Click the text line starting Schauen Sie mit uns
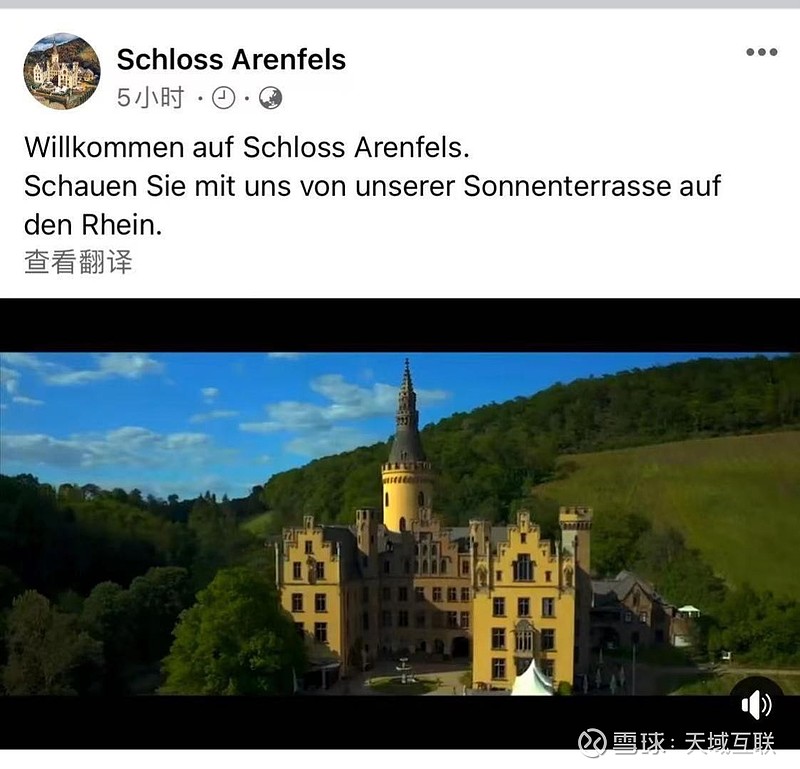 (372, 186)
